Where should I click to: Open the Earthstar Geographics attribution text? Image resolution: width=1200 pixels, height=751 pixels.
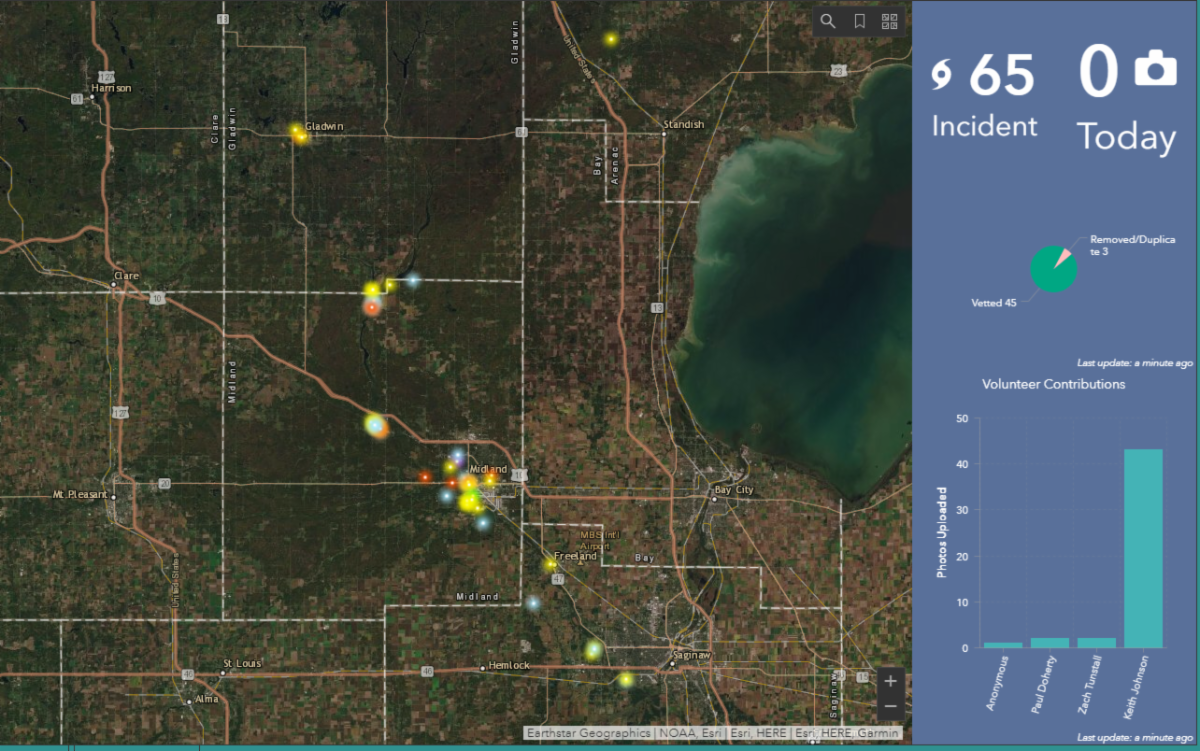pos(589,733)
